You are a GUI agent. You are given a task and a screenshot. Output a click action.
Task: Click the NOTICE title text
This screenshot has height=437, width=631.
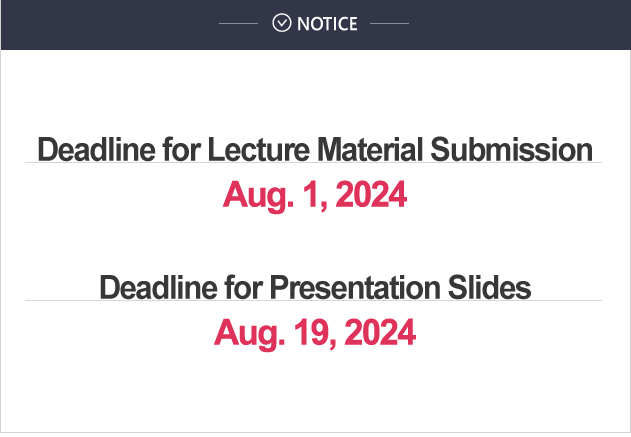tap(327, 24)
